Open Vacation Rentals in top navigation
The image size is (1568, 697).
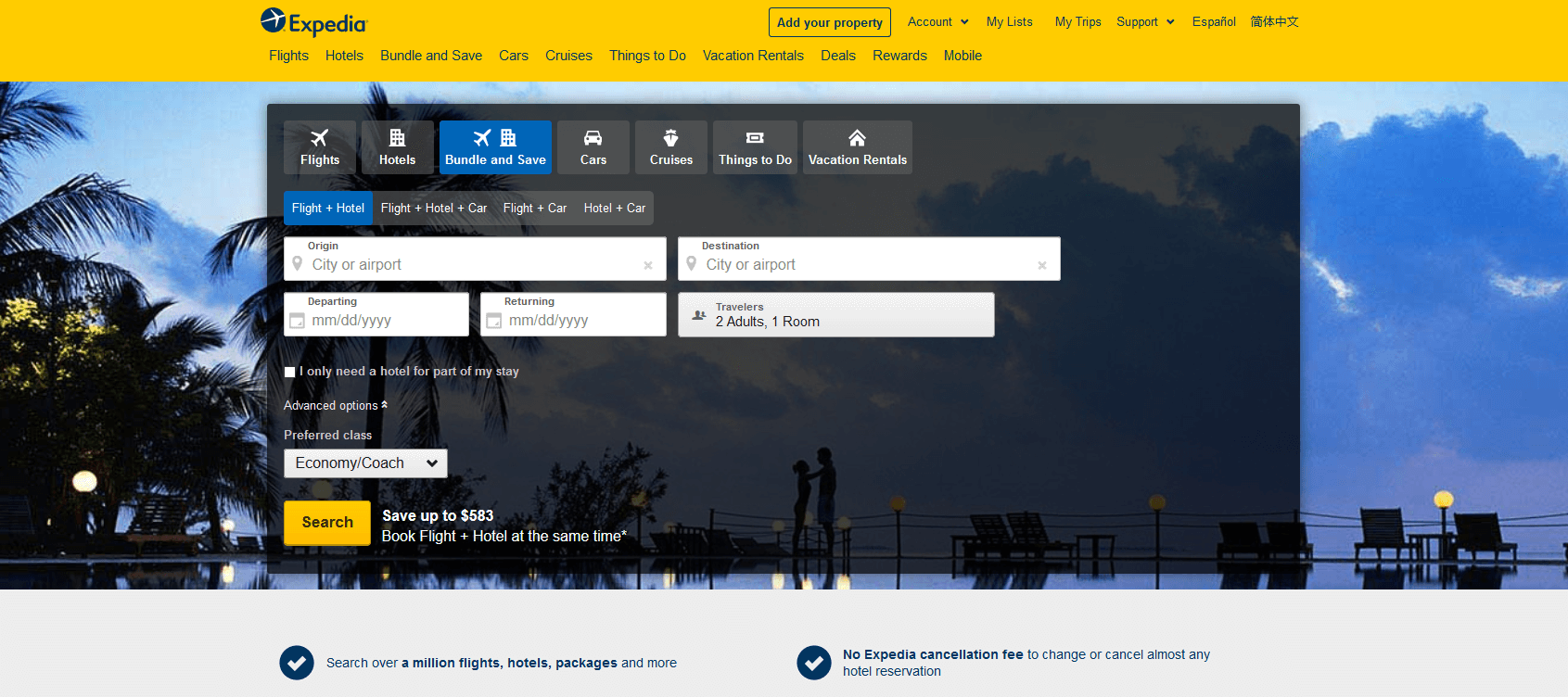753,56
